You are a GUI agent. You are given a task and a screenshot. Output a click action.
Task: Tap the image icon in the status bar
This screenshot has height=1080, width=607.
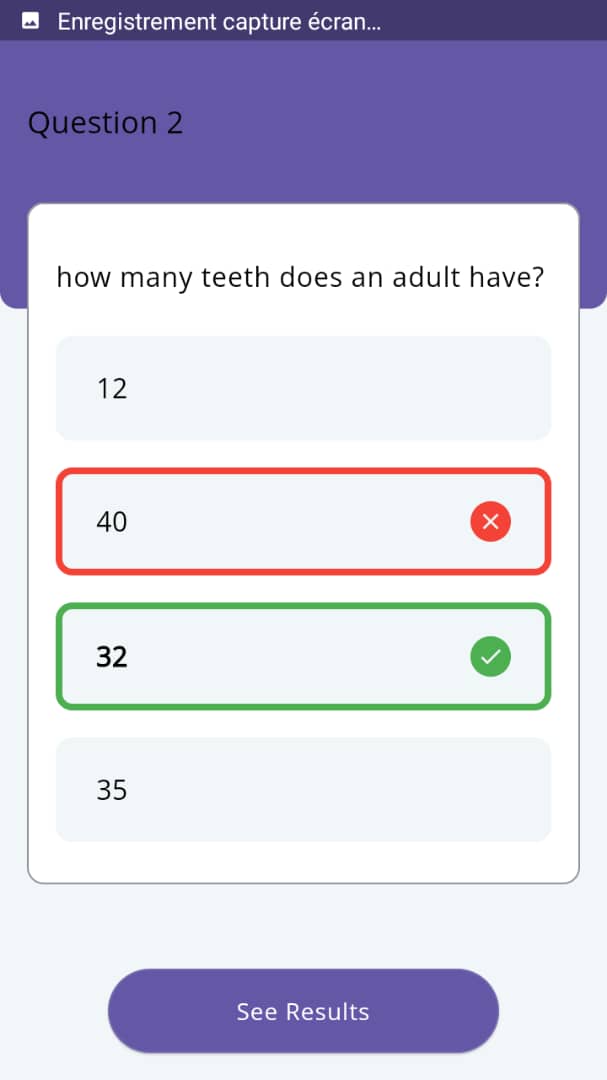point(30,21)
